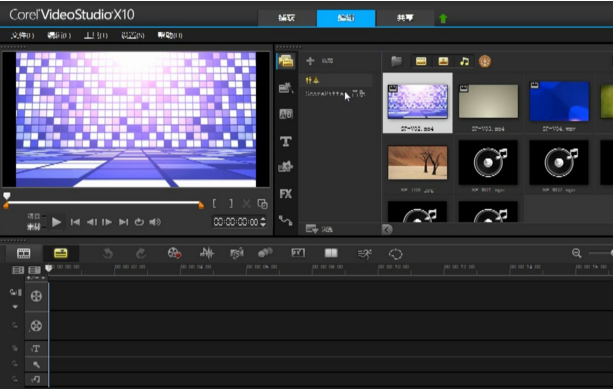
Task: Click the orange end trim marker
Action: [x=201, y=205]
